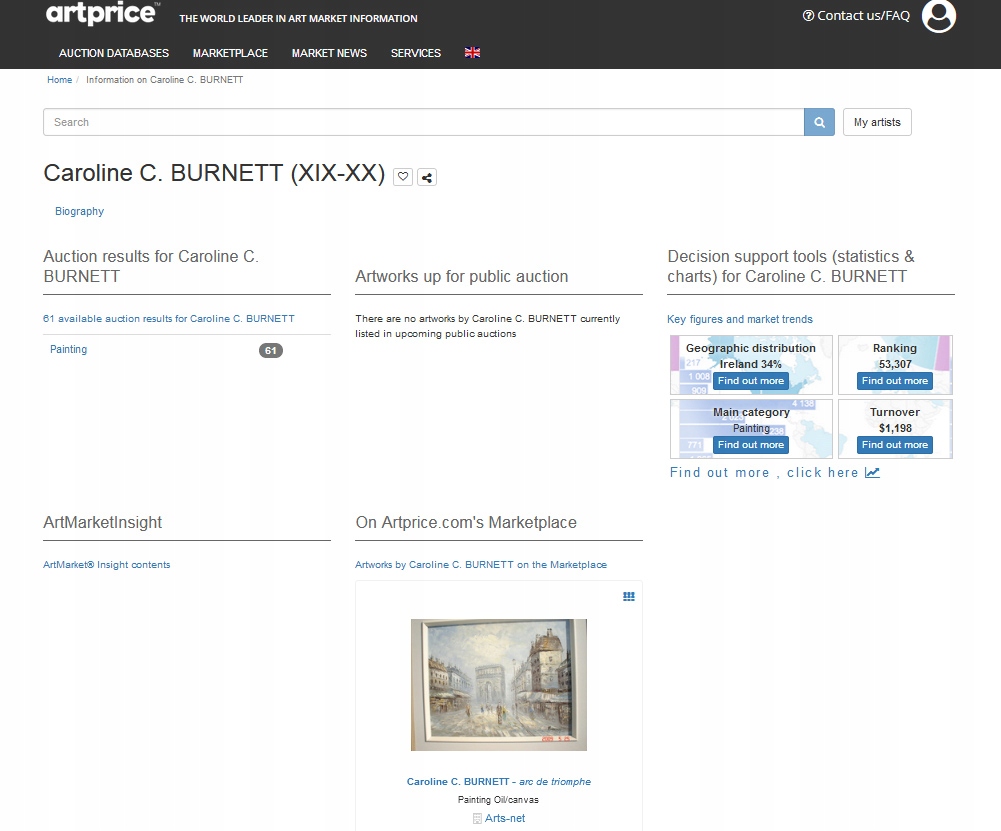This screenshot has height=831, width=1001.
Task: Click the 61 count badge for Painting
Action: [271, 350]
